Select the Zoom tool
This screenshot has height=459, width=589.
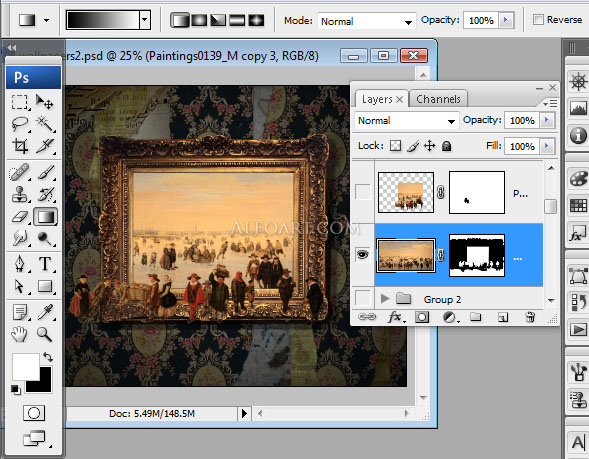44,334
